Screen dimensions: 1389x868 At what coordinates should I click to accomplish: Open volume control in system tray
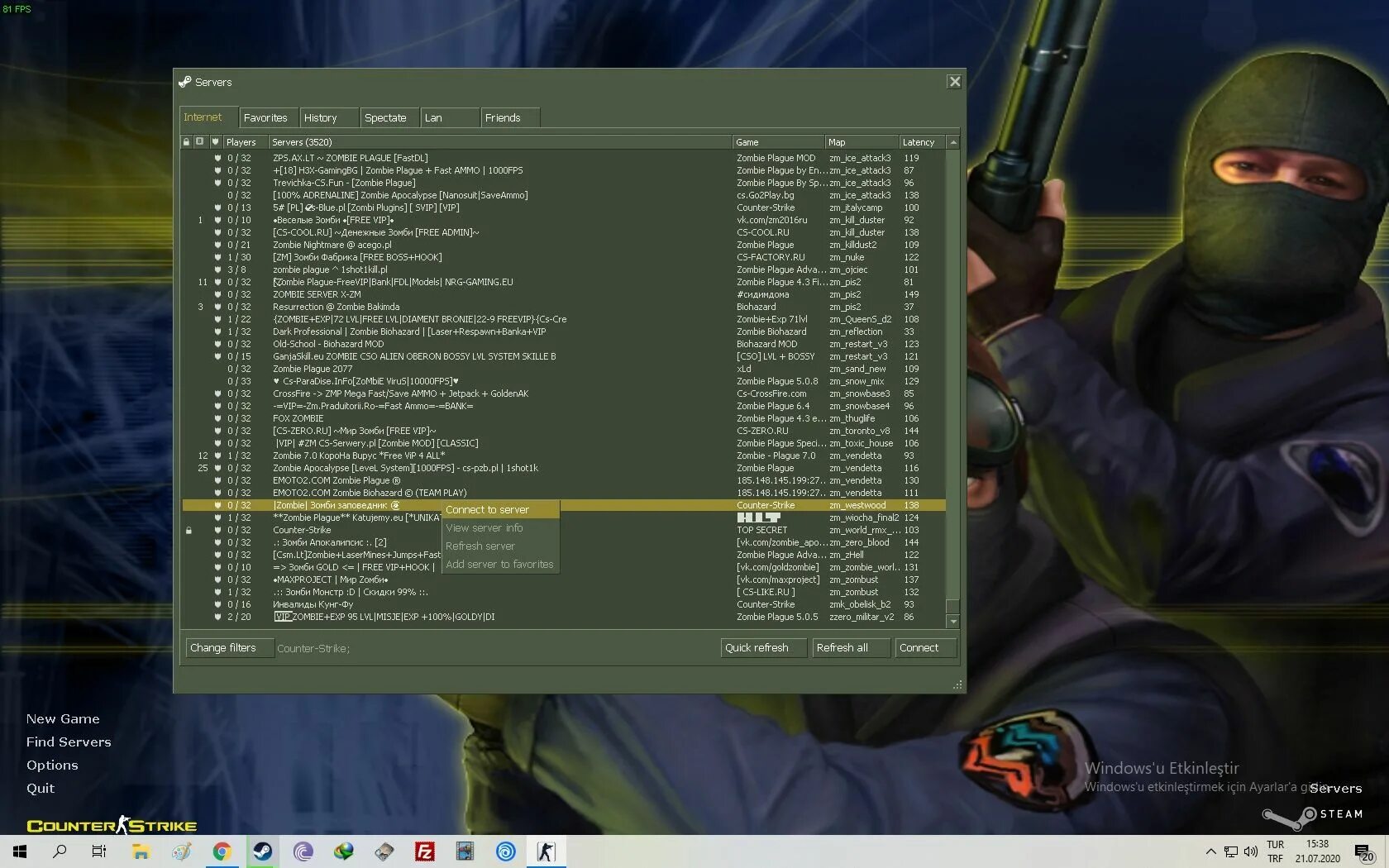point(1250,851)
